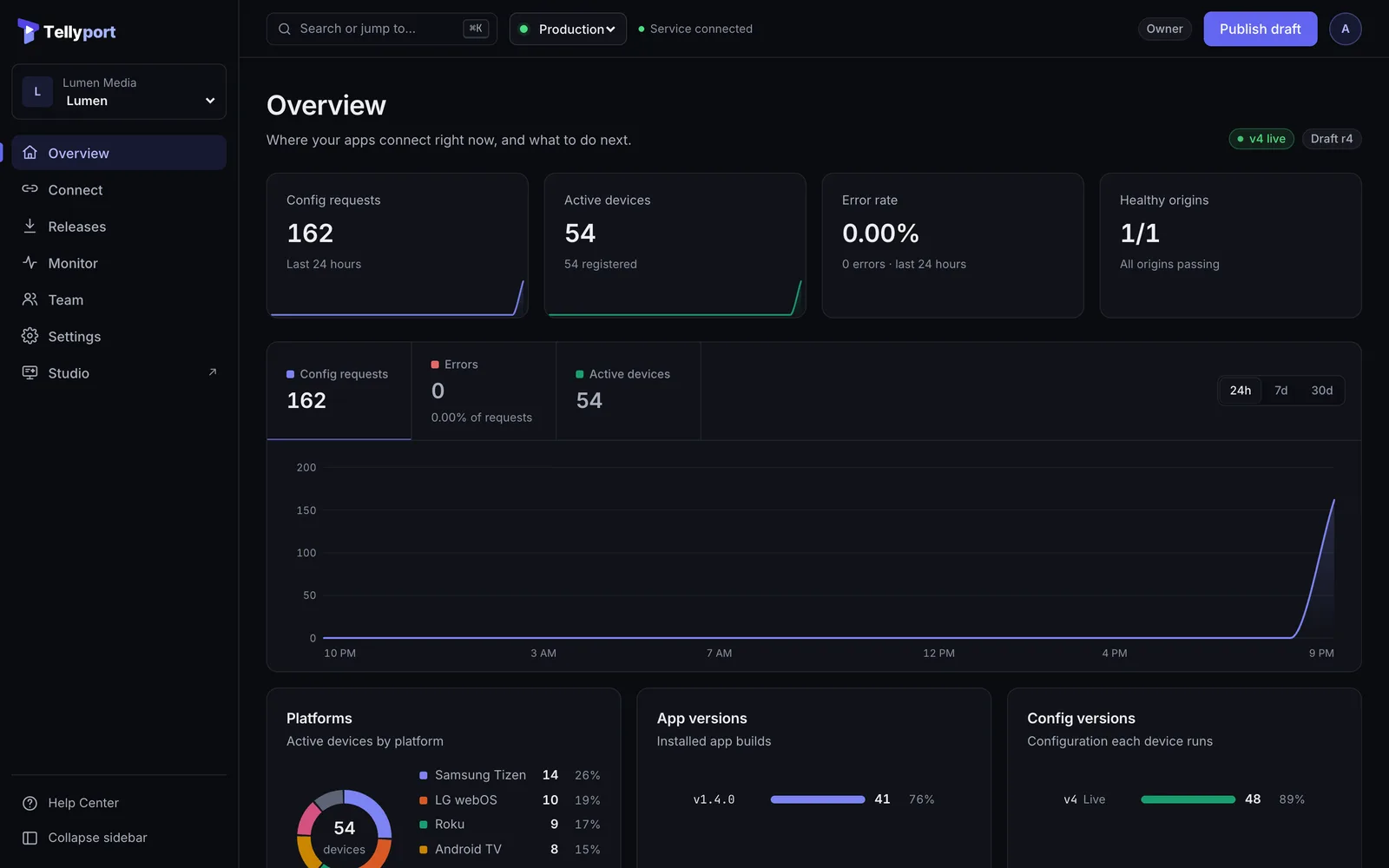Click the Service connected status text
The width and height of the screenshot is (1389, 868).
tap(701, 29)
